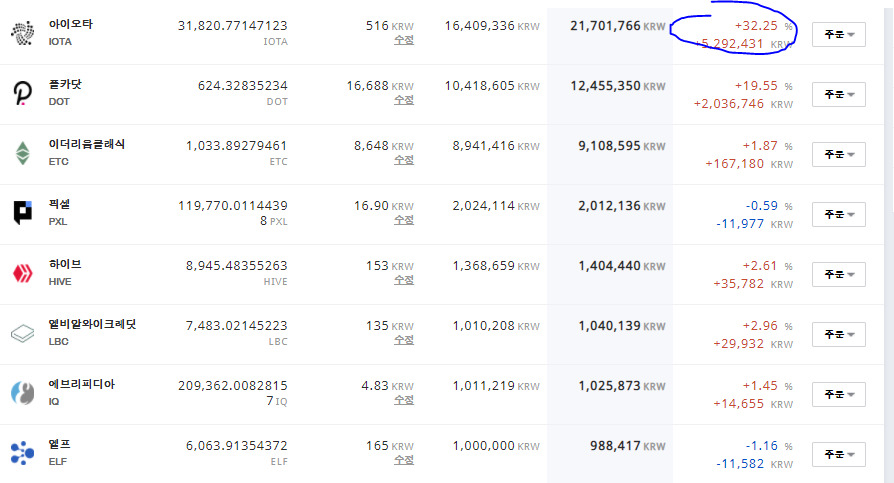Open the order dropdown in ELF row

point(839,454)
